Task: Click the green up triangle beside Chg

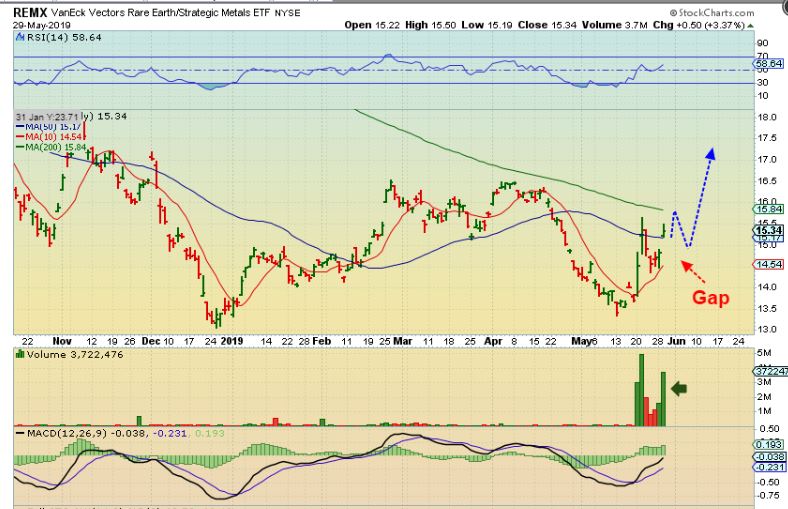Action: (751, 25)
